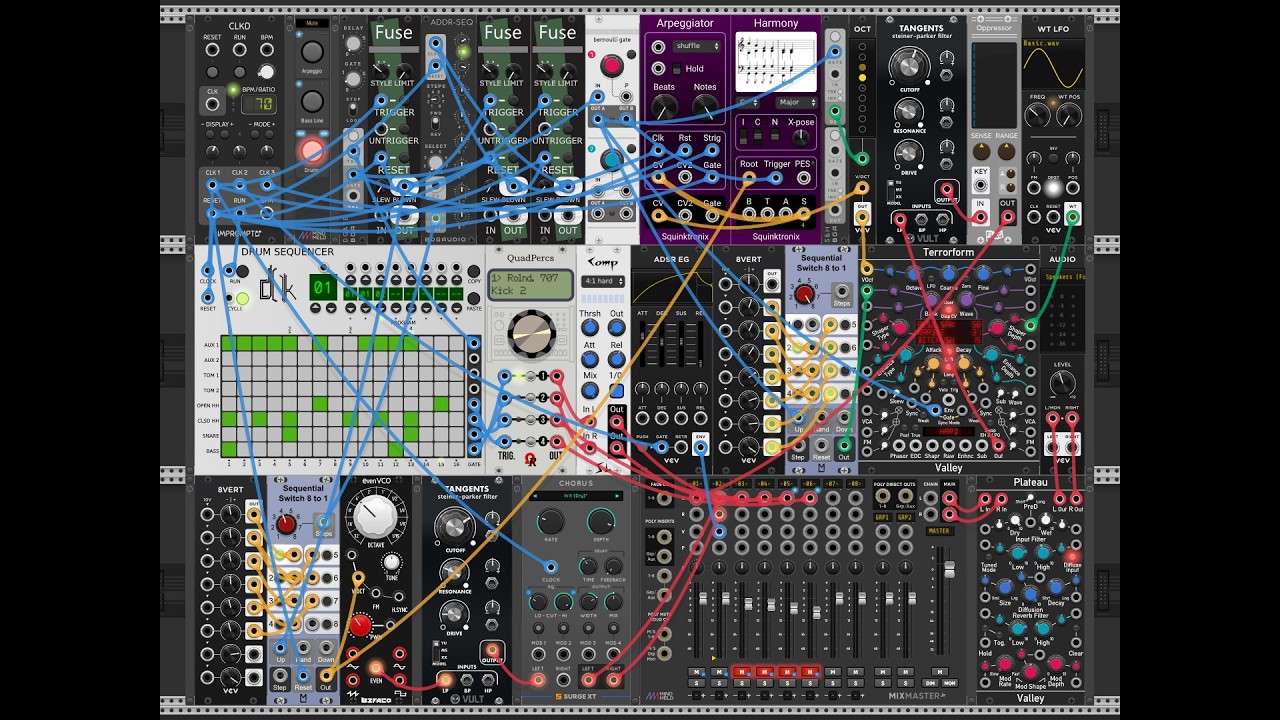Click the red PWM knob on evenVCO
This screenshot has height=720, width=1280.
click(x=361, y=626)
